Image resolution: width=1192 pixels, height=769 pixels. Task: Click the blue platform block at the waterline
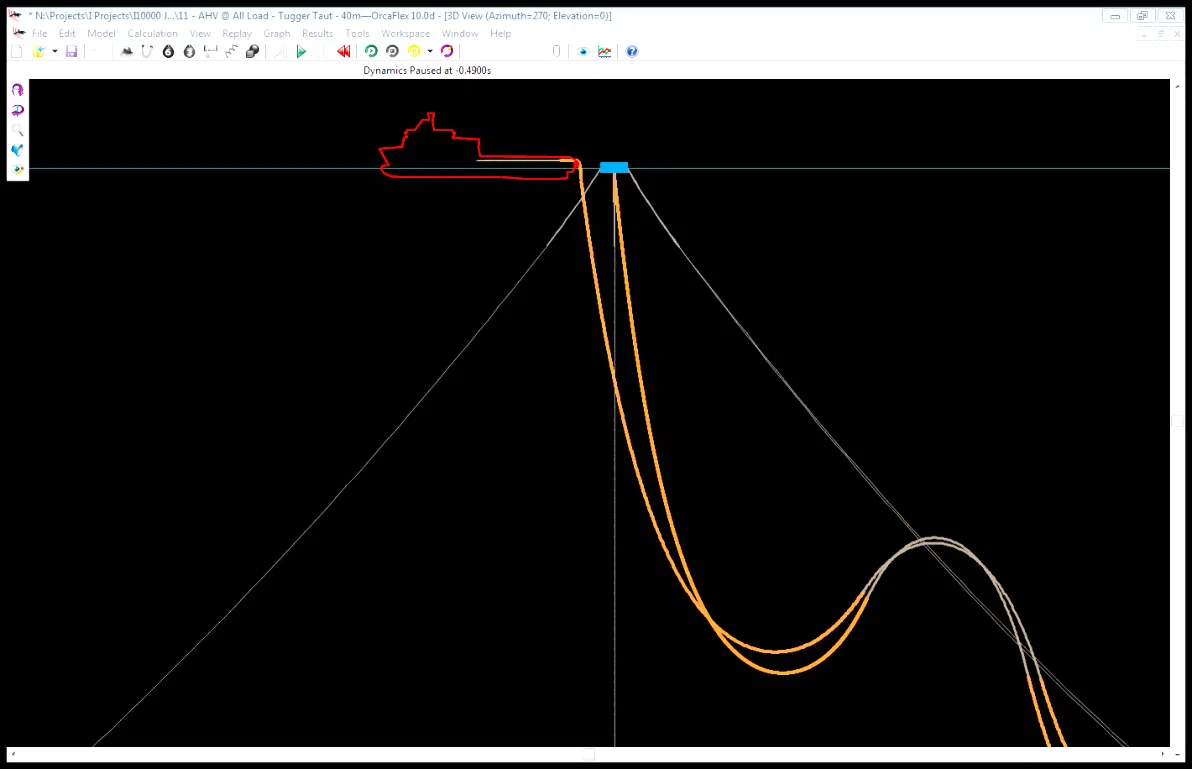[x=613, y=167]
